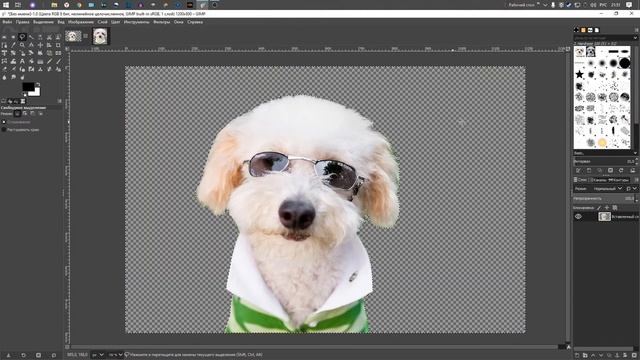Viewport: 640px width, 360px height.
Task: Toggle the Сглаживание antialiasing checkbox
Action: click(x=4, y=122)
